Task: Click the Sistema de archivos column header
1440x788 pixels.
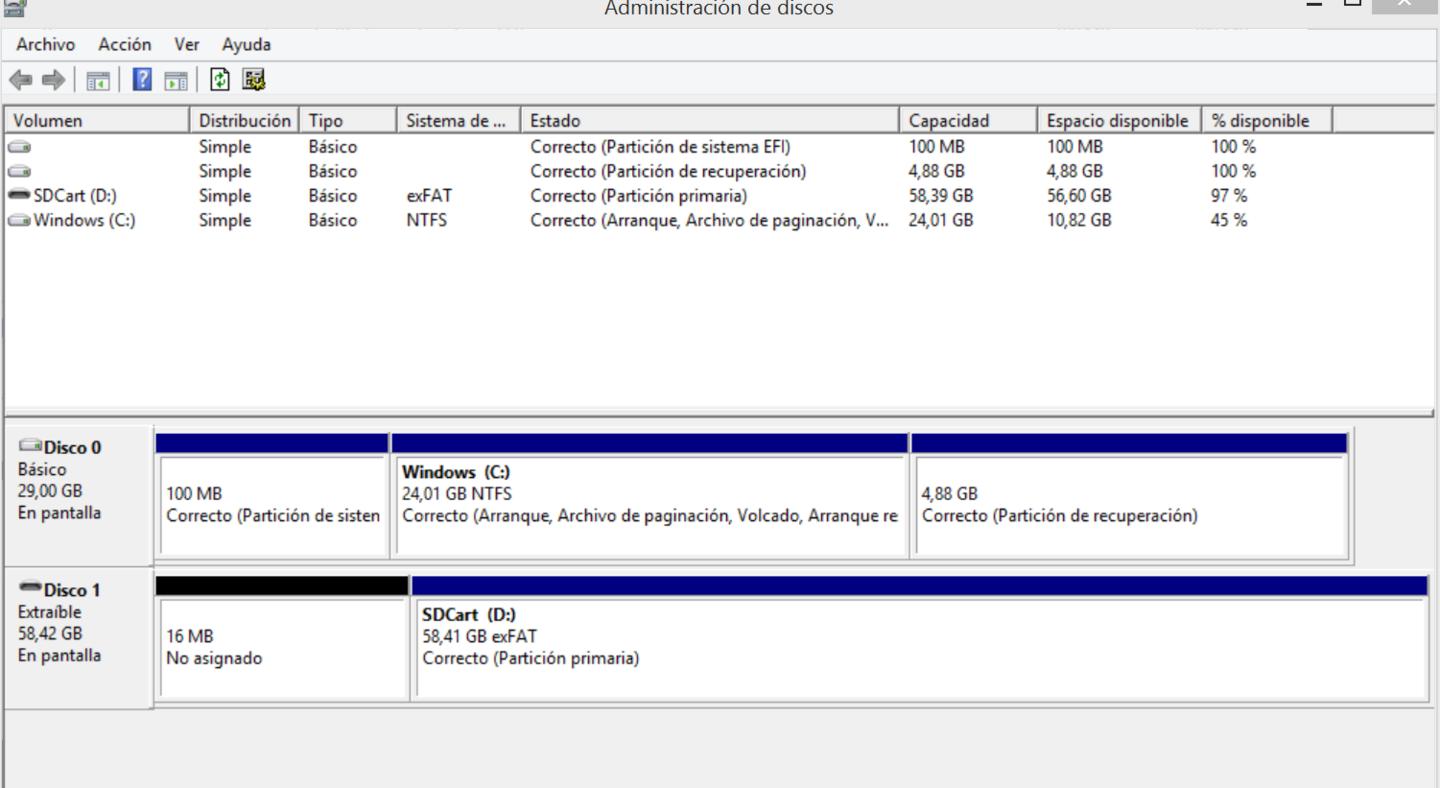Action: (x=457, y=121)
